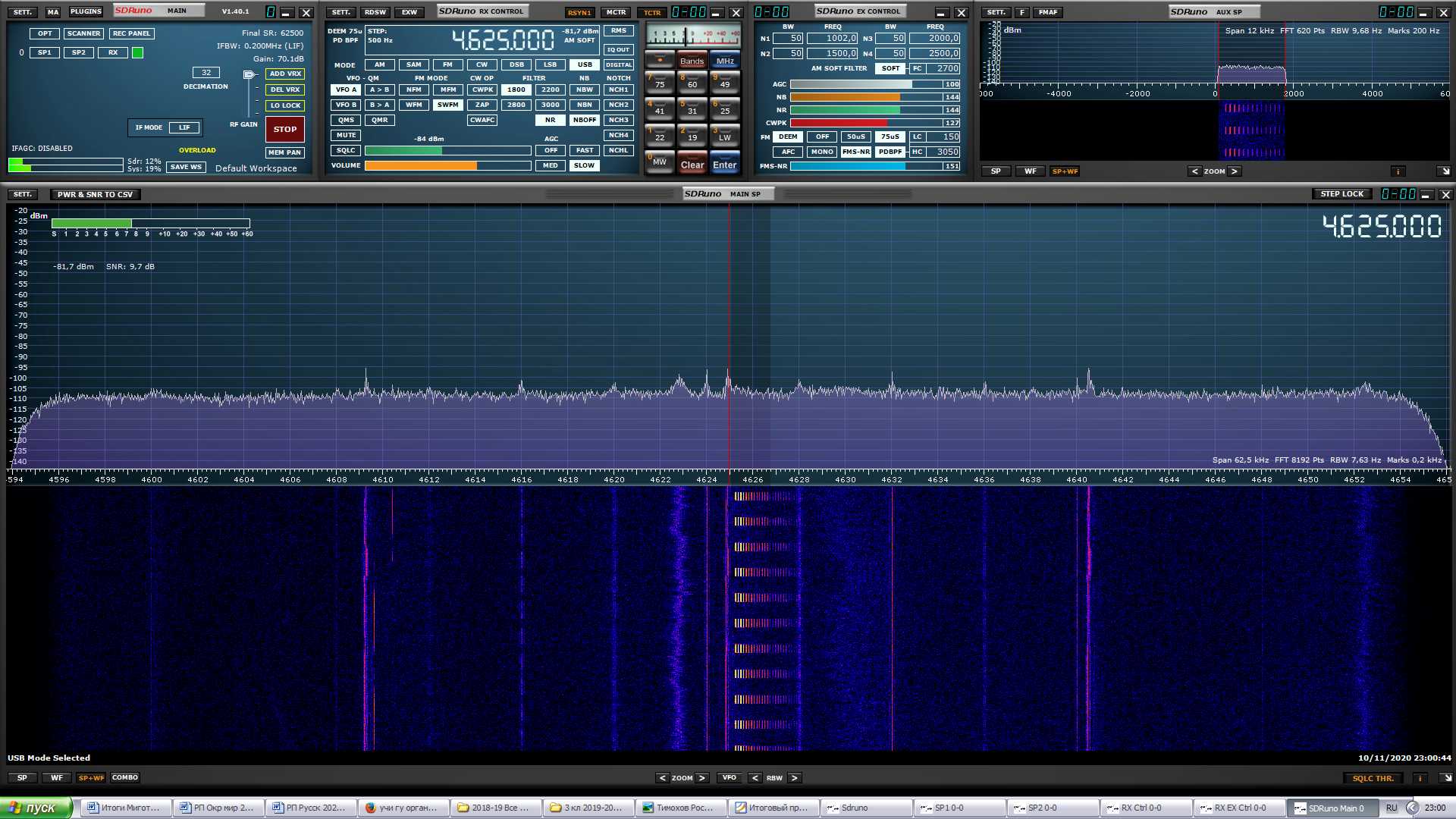Decrease RBW with the left arrow

[x=755, y=778]
